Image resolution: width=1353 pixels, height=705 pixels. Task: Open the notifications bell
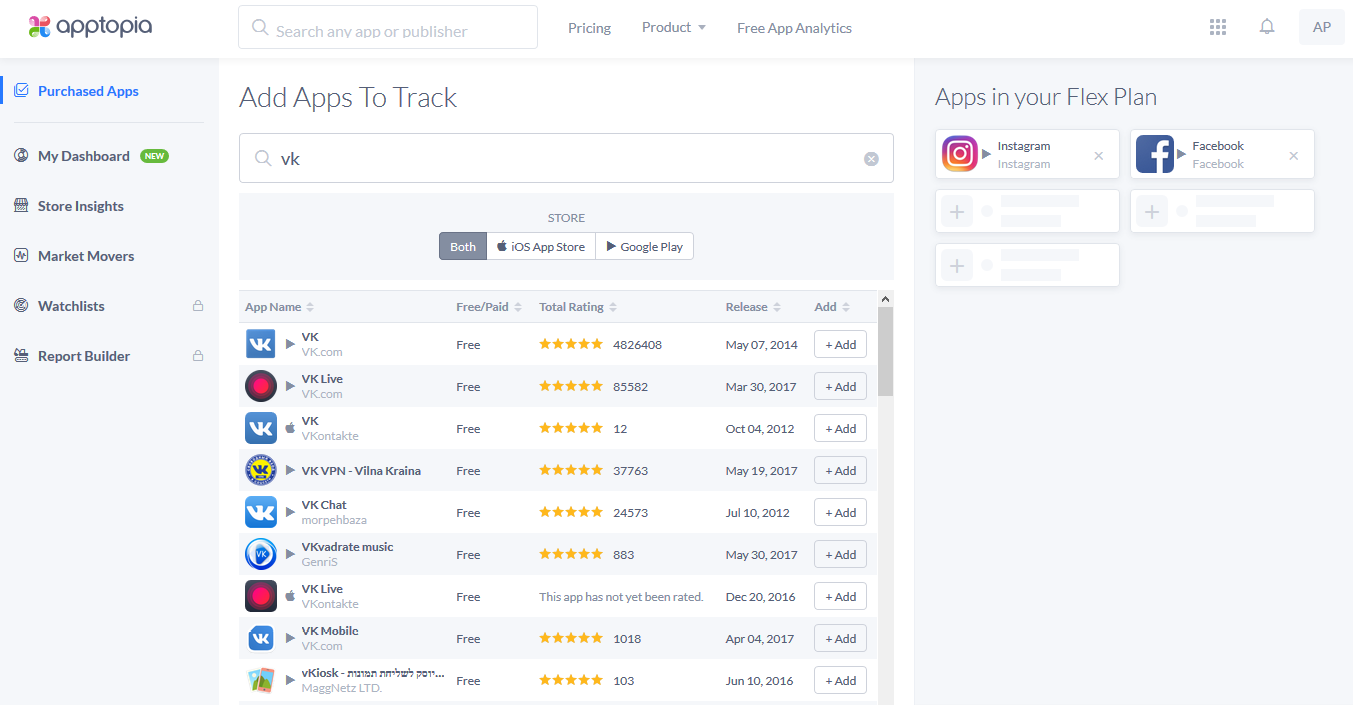pos(1267,27)
